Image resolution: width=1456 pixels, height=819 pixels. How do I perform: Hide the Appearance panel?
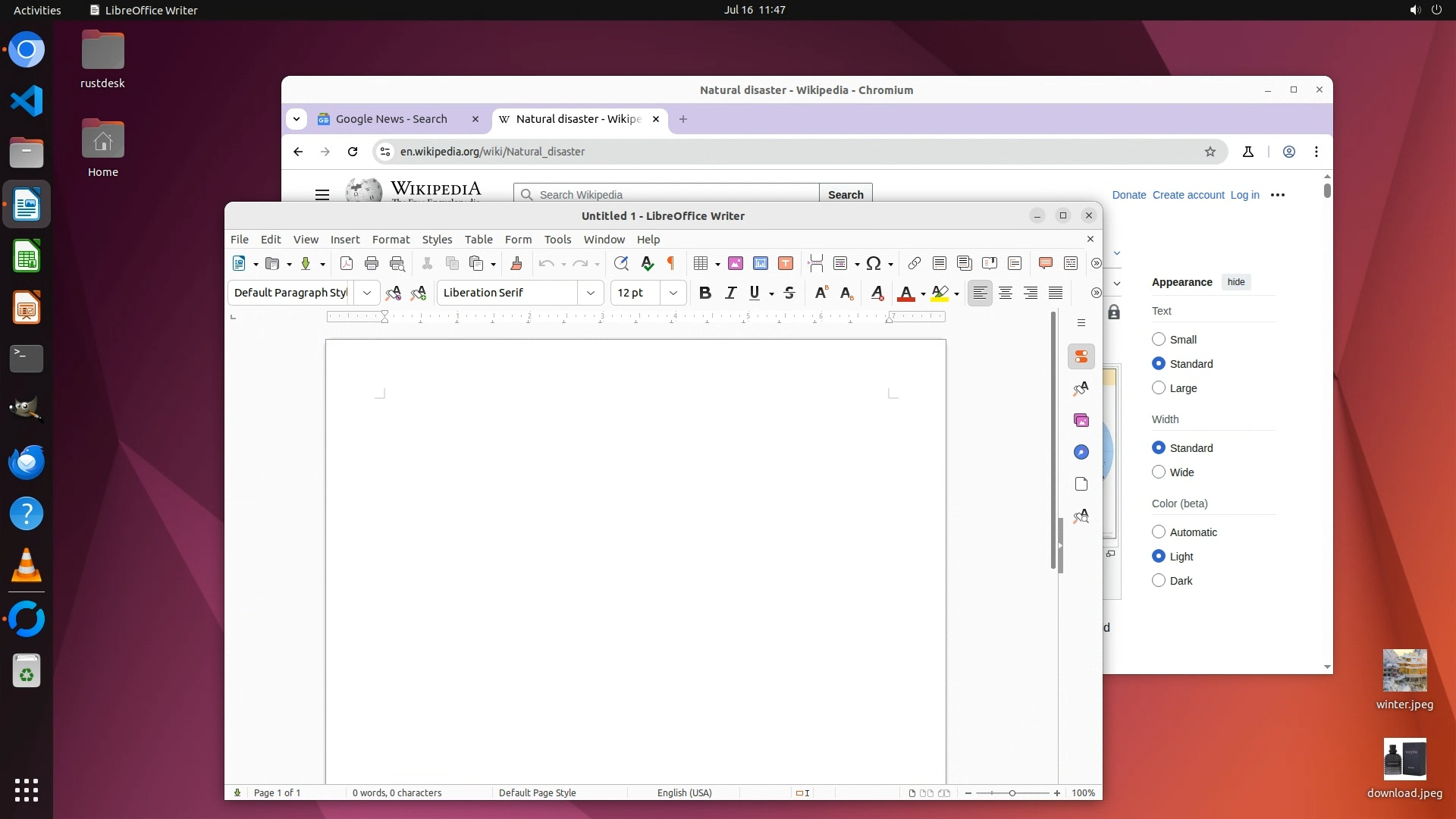tap(1235, 282)
